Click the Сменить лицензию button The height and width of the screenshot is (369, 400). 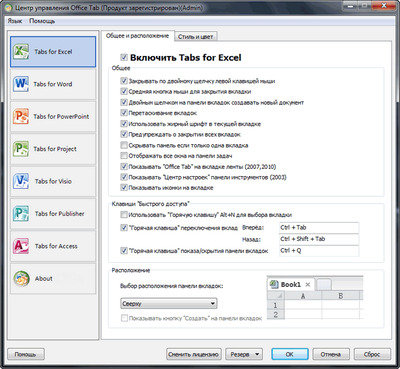click(194, 354)
